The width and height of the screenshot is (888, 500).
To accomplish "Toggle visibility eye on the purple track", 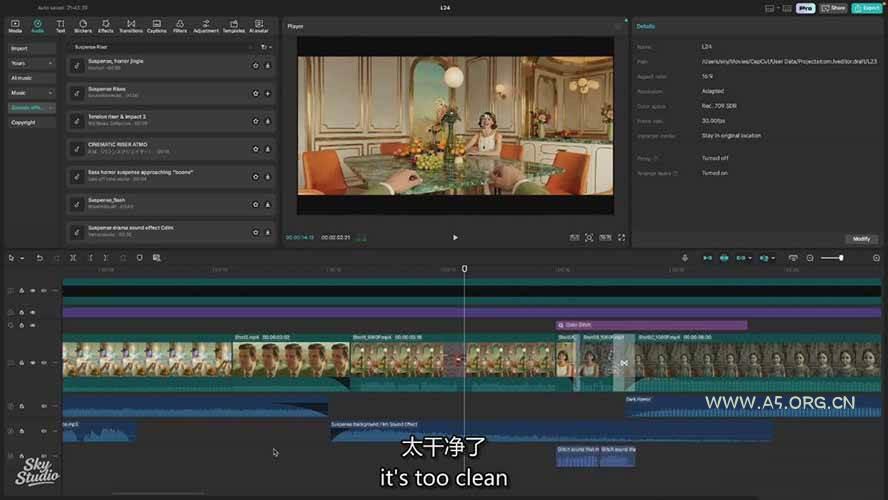I will 32,312.
